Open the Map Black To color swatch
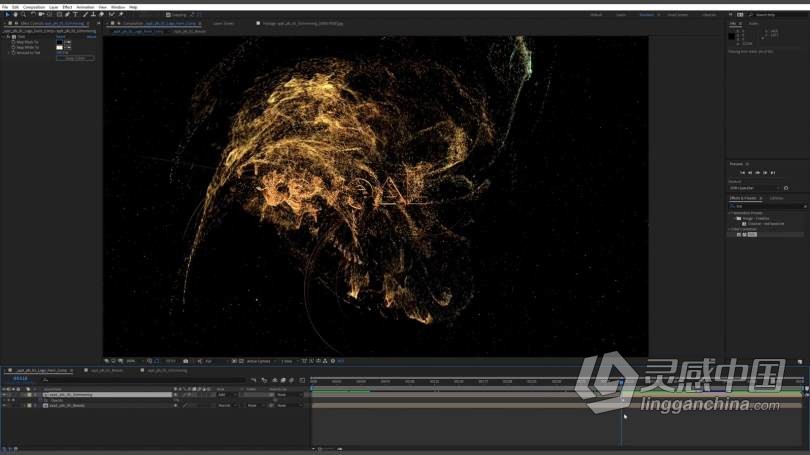This screenshot has width=810, height=455. (x=59, y=42)
